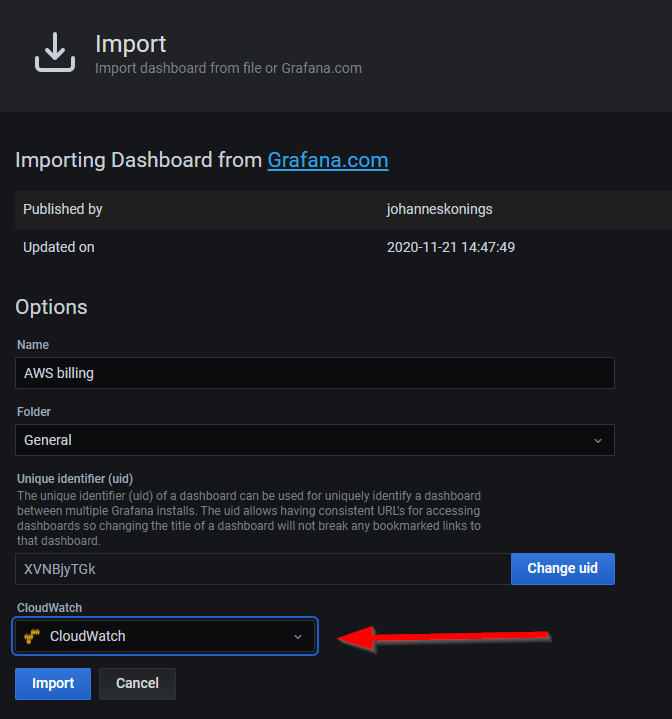This screenshot has width=672, height=719.
Task: Select the publisher name johanneskonings
Action: point(440,209)
